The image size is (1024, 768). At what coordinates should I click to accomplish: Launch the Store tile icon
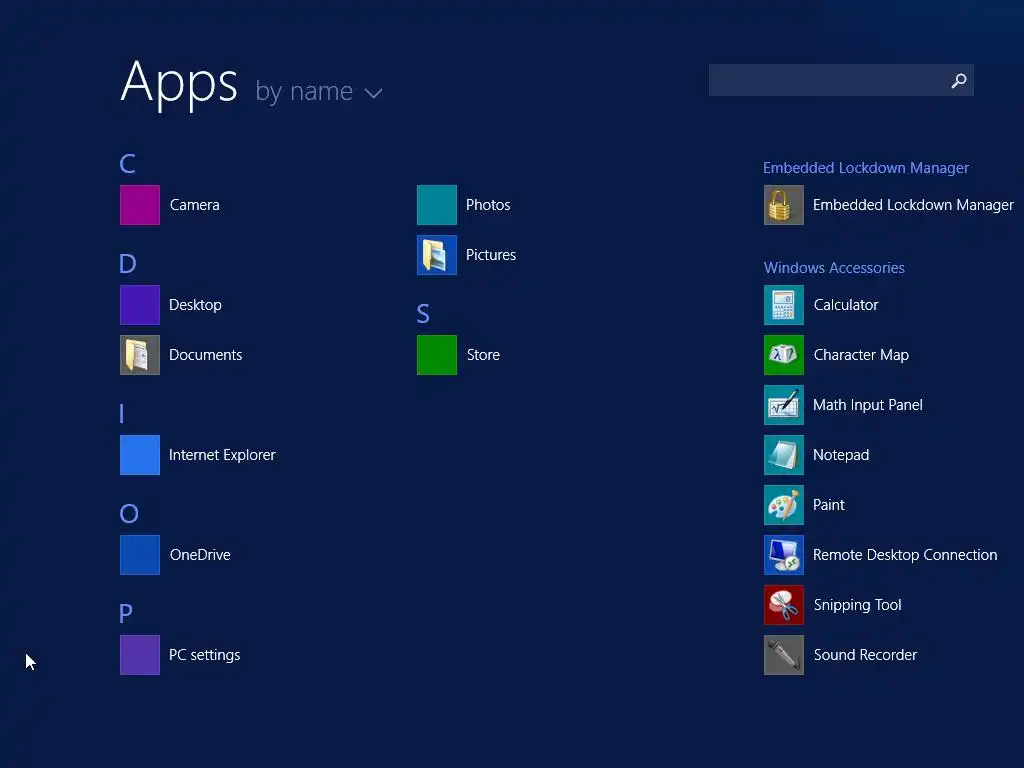click(437, 355)
